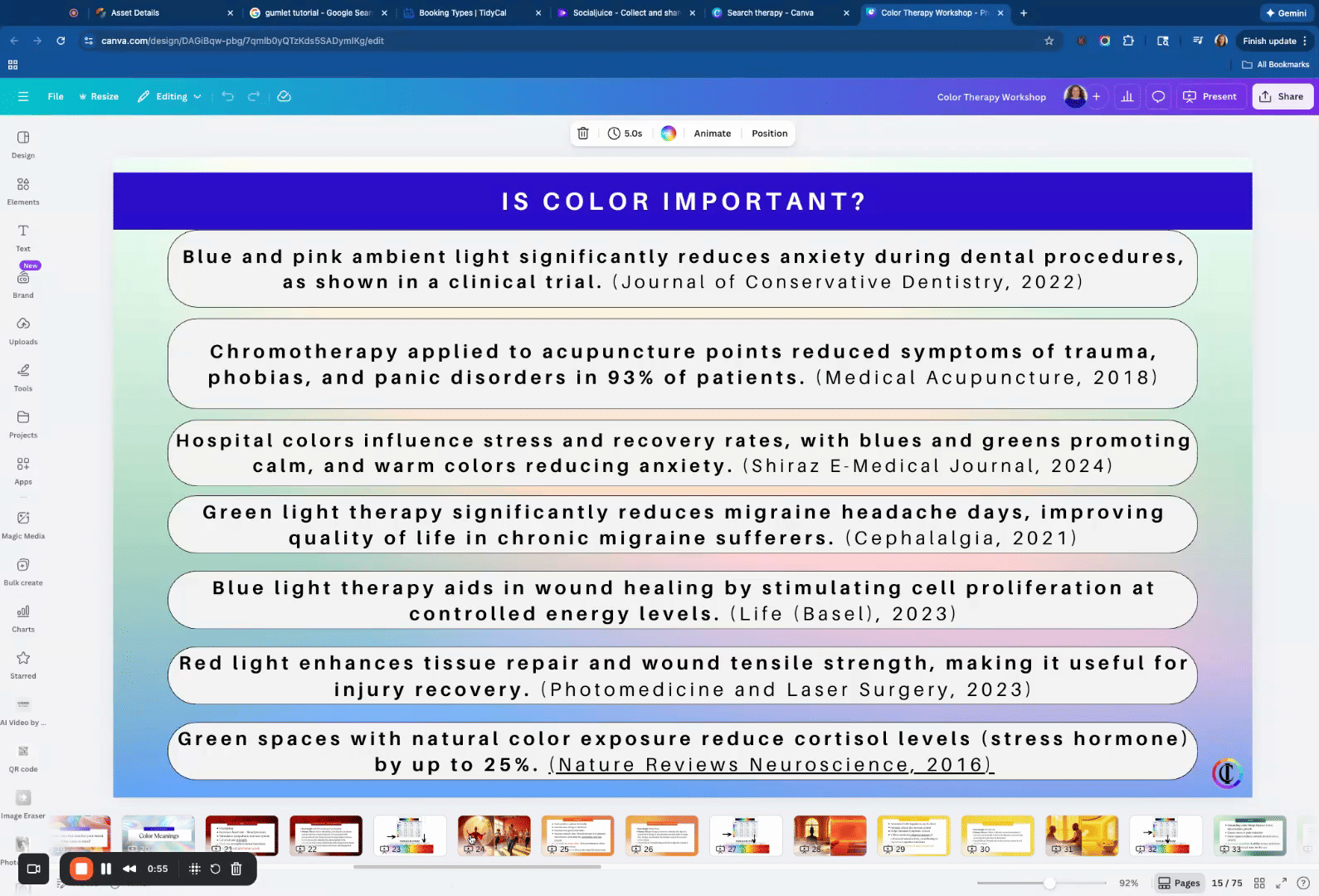Pause the screen recording
This screenshot has width=1319, height=896.
click(x=106, y=869)
